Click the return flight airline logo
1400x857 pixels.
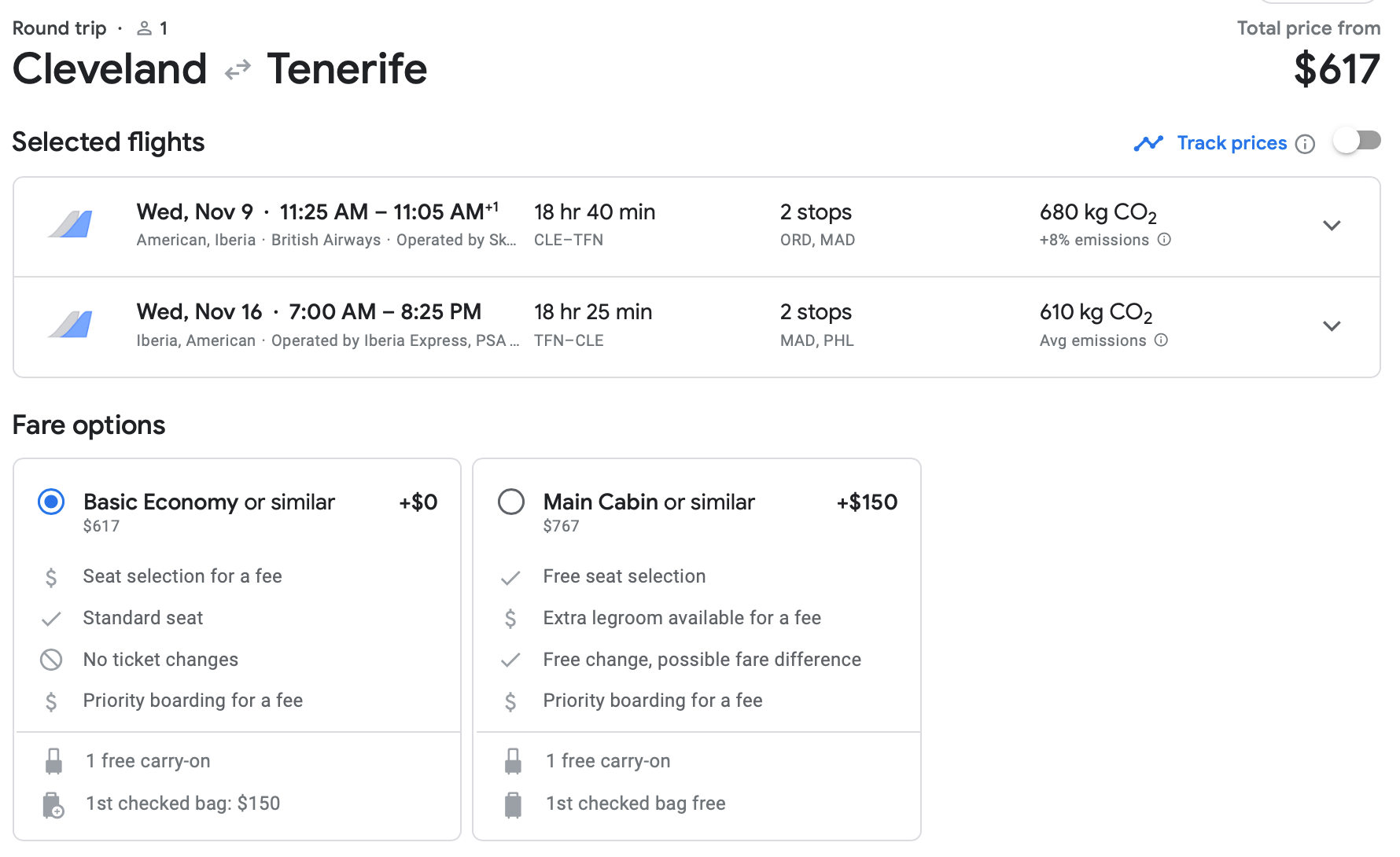click(70, 325)
